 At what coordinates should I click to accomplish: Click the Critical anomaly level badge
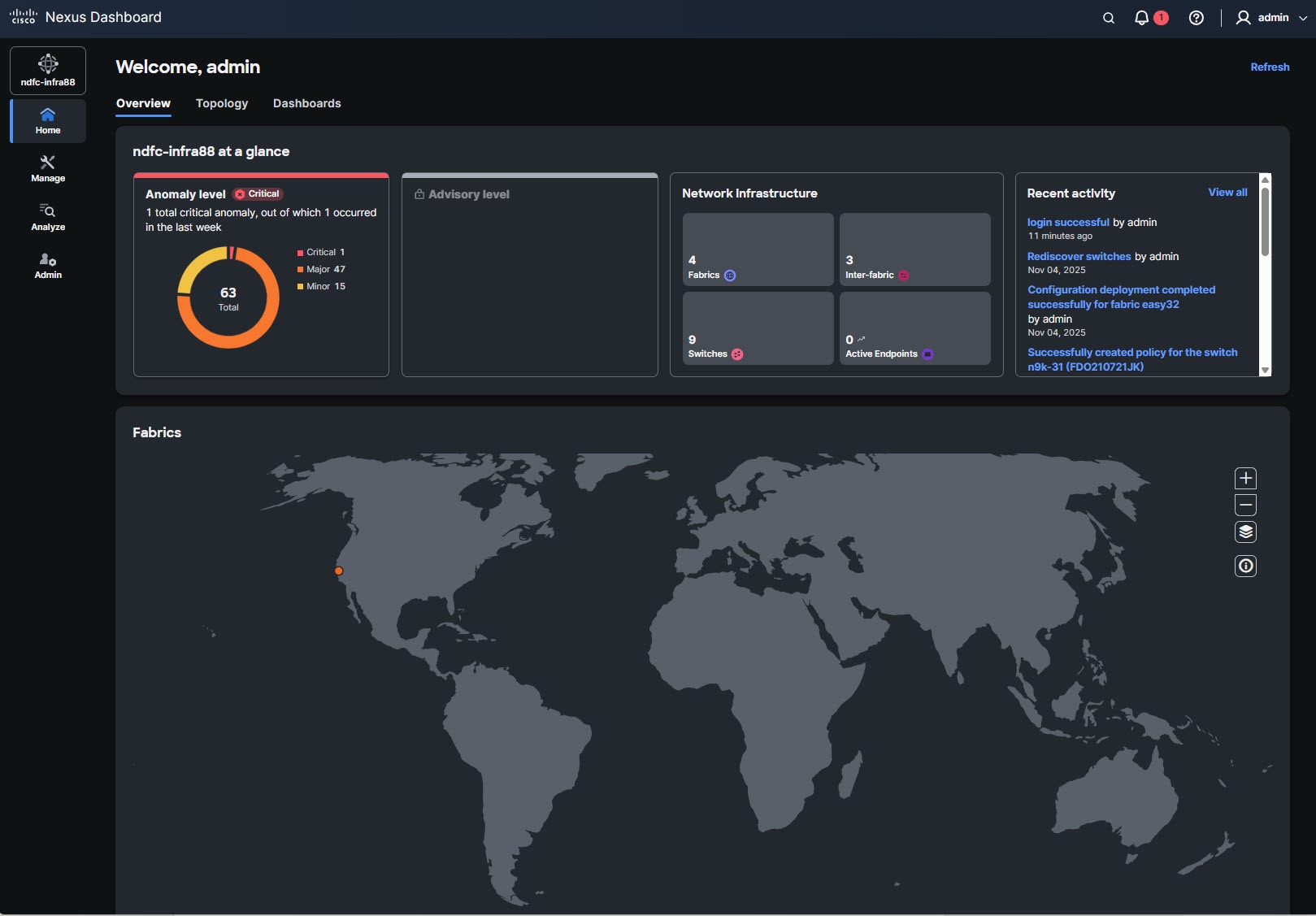click(258, 194)
